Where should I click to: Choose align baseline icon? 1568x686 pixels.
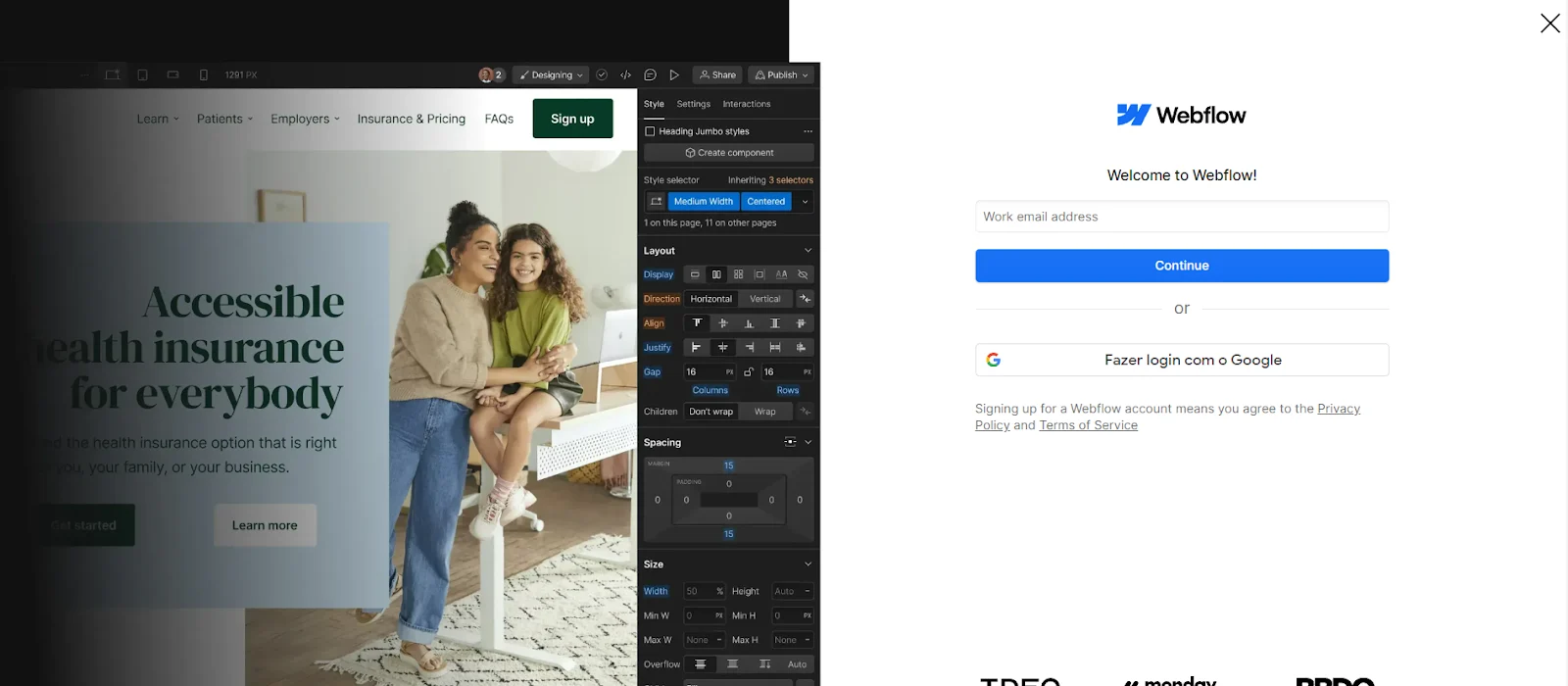pyautogui.click(x=801, y=323)
